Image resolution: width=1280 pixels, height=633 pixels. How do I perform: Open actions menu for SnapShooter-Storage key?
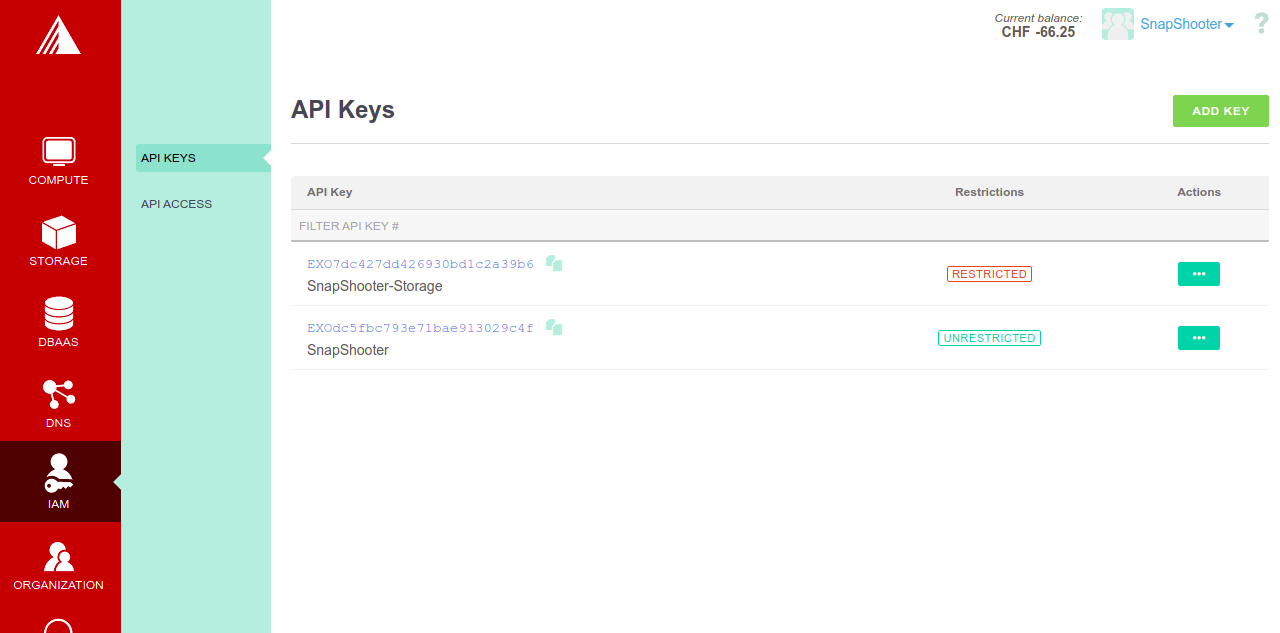(x=1198, y=274)
